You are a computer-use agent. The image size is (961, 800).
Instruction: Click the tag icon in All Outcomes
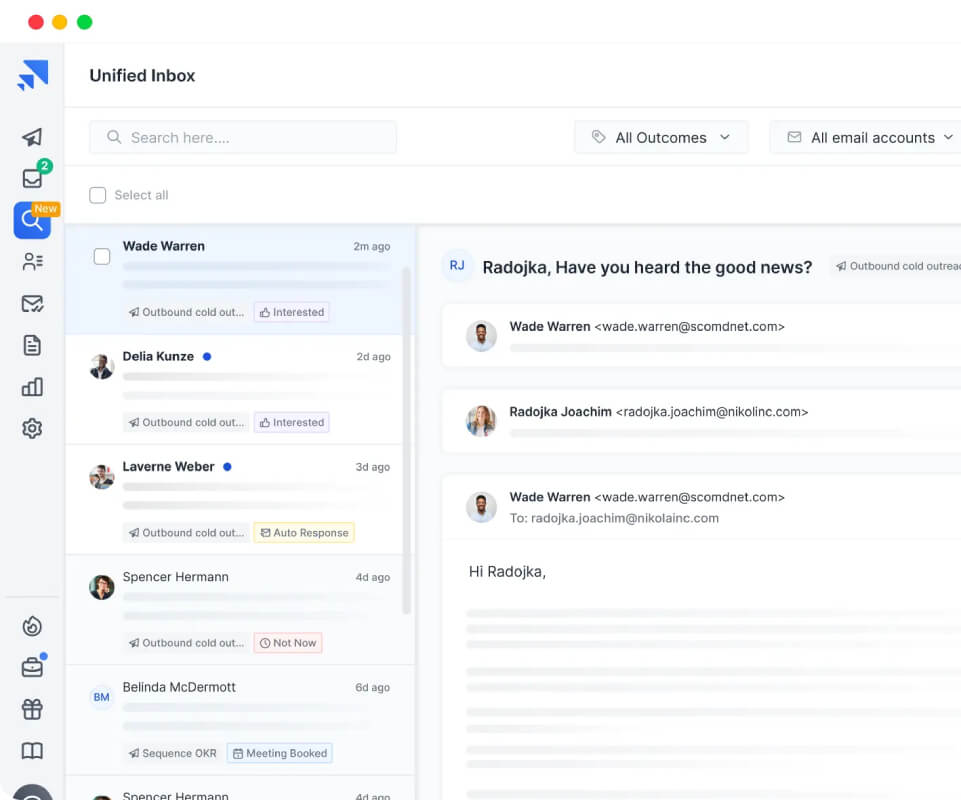point(599,137)
